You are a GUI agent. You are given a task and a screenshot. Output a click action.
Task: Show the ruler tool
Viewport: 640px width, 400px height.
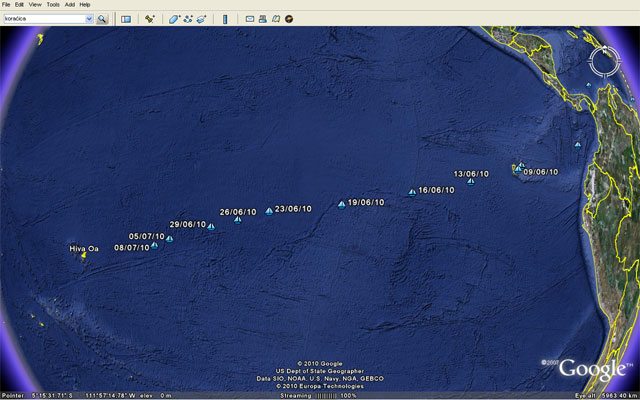[x=225, y=19]
